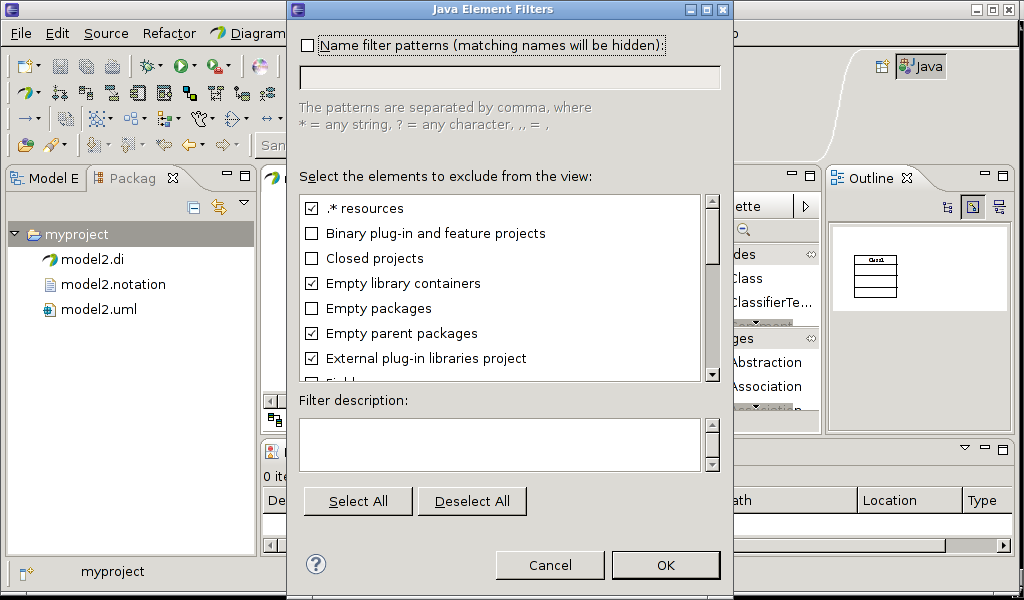
Task: Click the activity diagram toolbar icon
Action: (59, 93)
